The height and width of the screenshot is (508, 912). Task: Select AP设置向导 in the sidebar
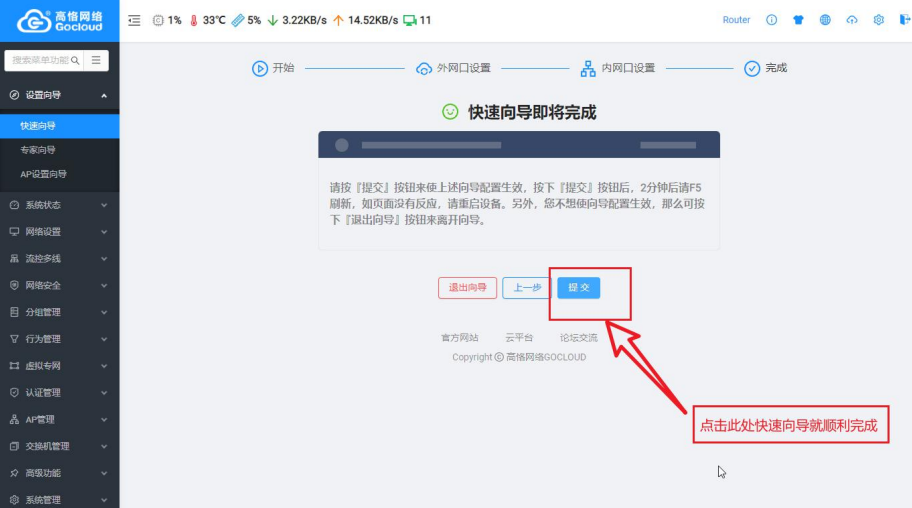pyautogui.click(x=44, y=174)
